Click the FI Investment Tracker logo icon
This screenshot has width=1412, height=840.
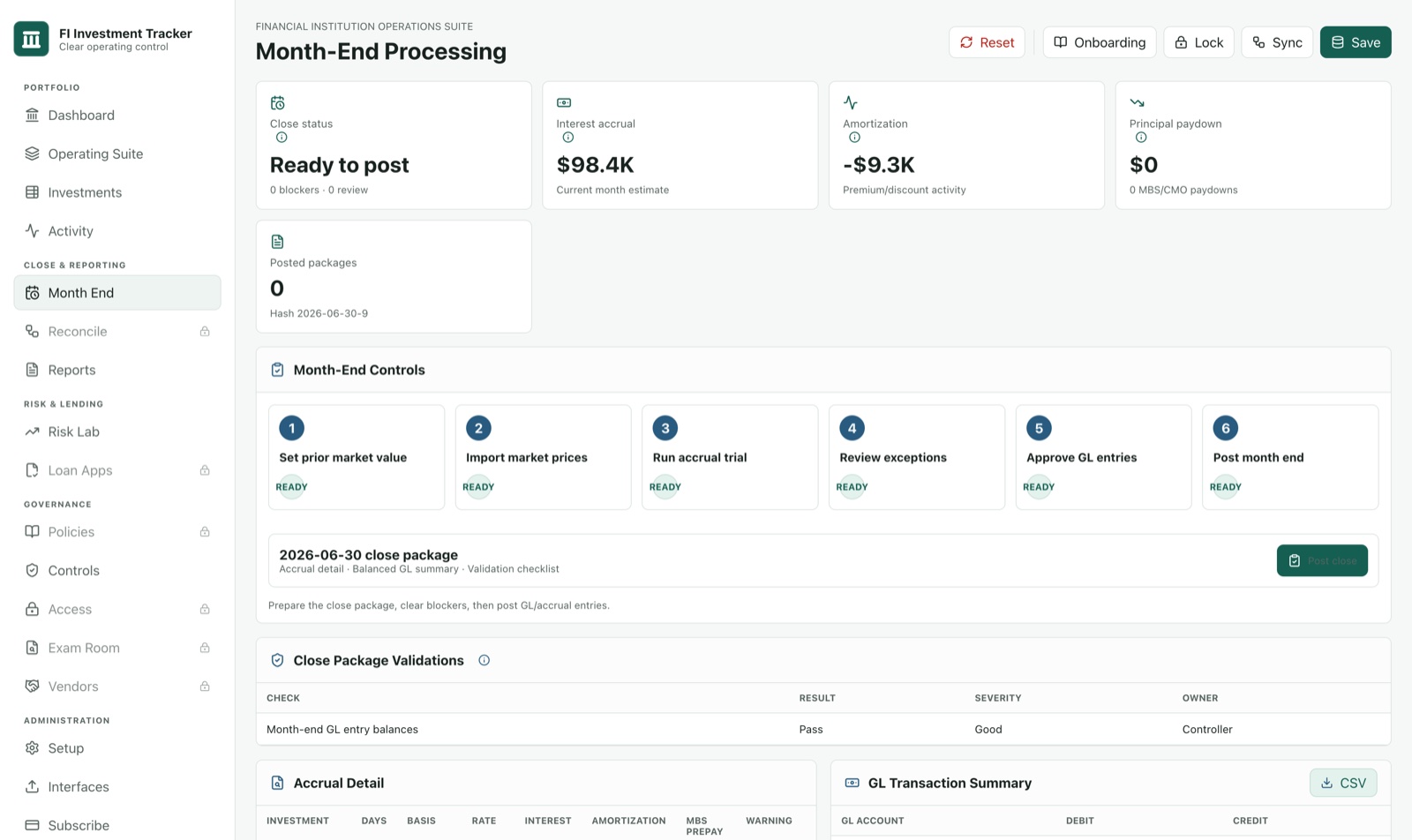[x=32, y=39]
